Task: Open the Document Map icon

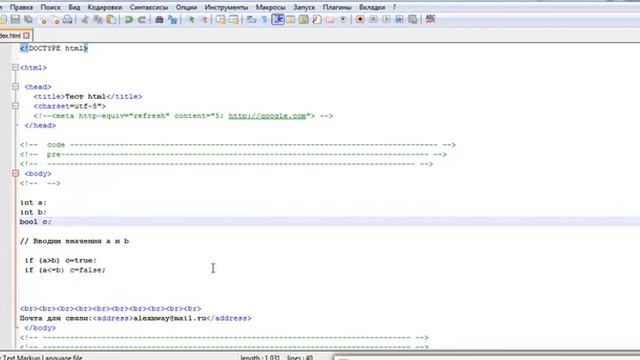Action: pyautogui.click(x=304, y=19)
